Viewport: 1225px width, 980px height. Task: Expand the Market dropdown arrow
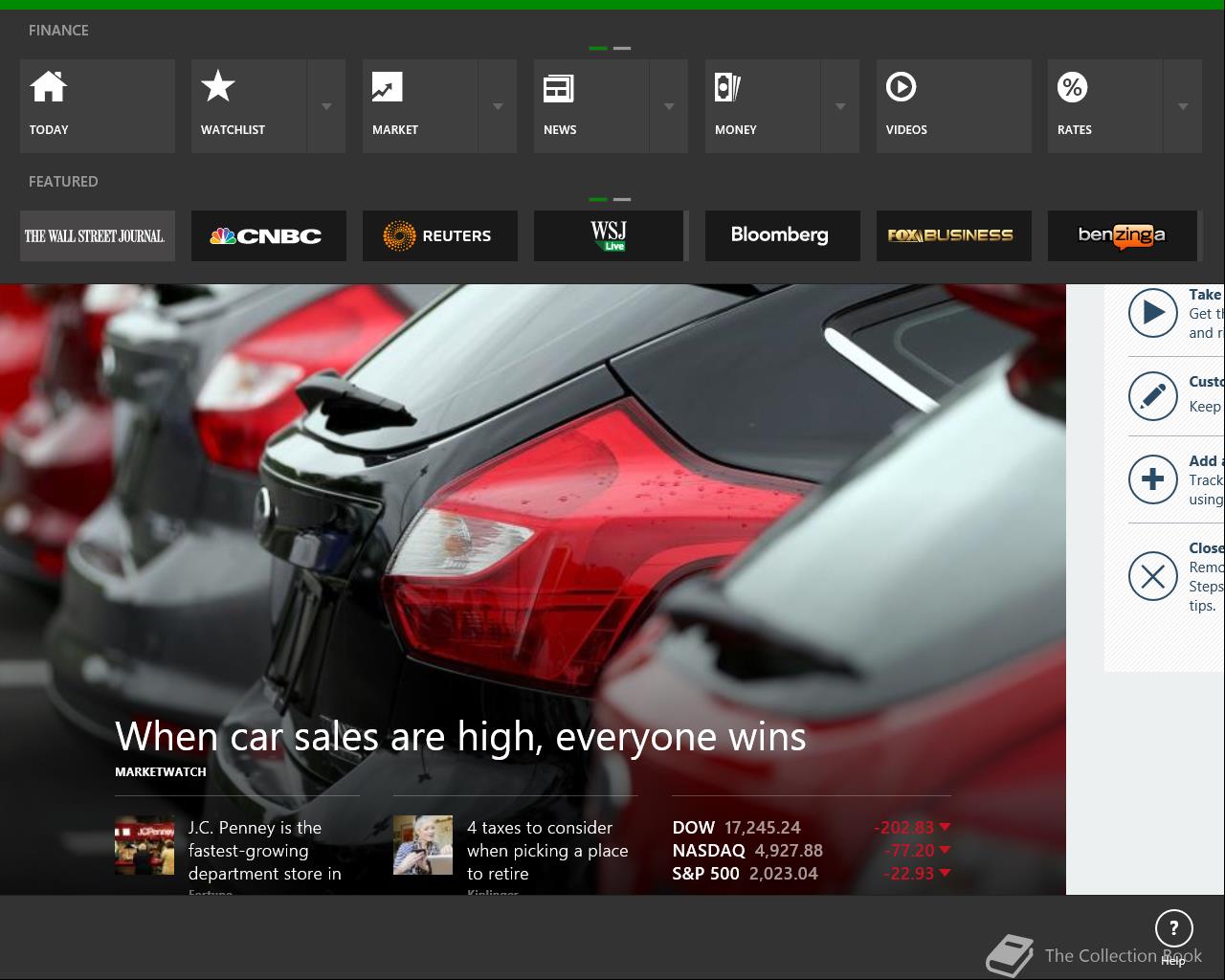coord(498,106)
